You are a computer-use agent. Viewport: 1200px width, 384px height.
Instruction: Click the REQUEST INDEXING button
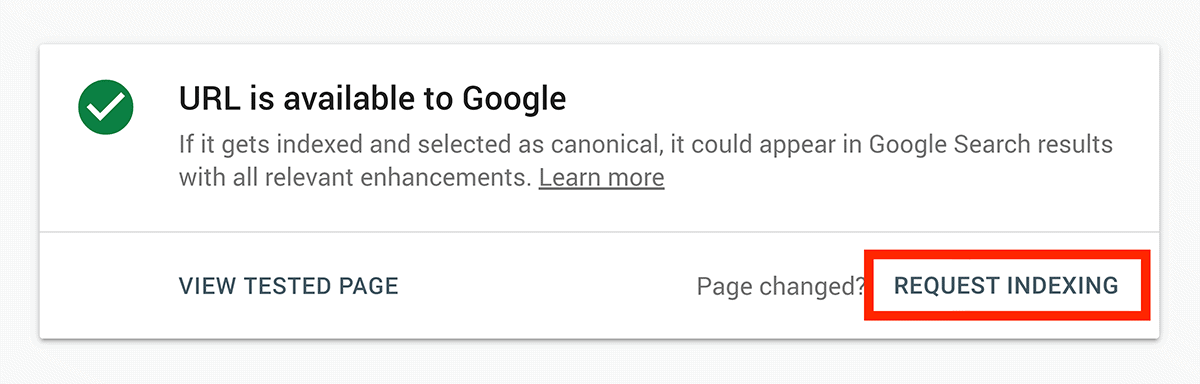(1006, 286)
